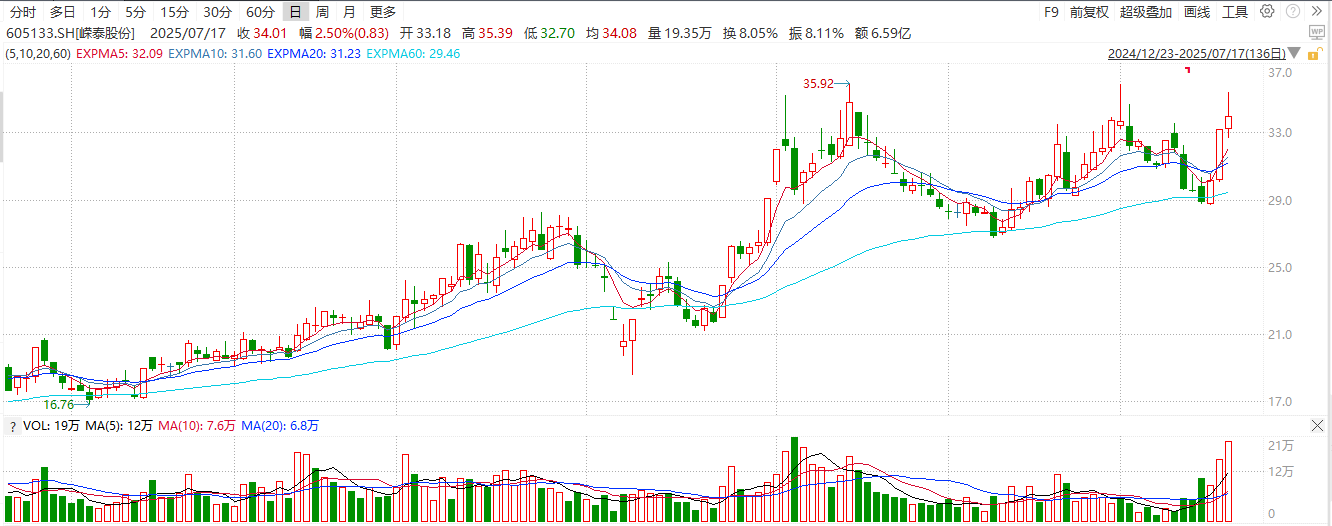The height and width of the screenshot is (526, 1332).
Task: Click the help question mark icon in toolbar
Action: coord(1293,11)
